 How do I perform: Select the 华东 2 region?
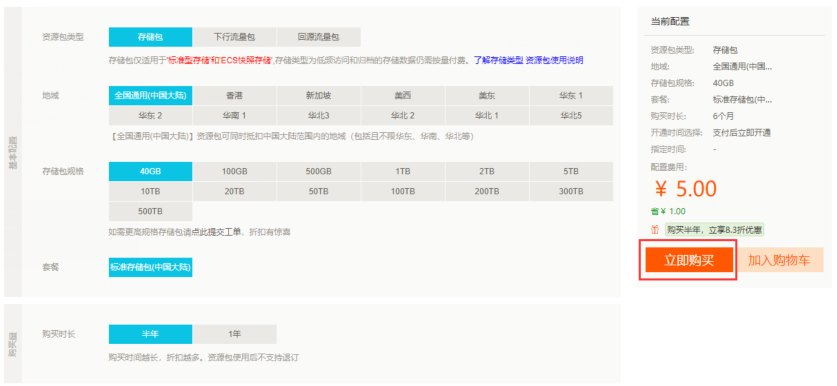151,115
